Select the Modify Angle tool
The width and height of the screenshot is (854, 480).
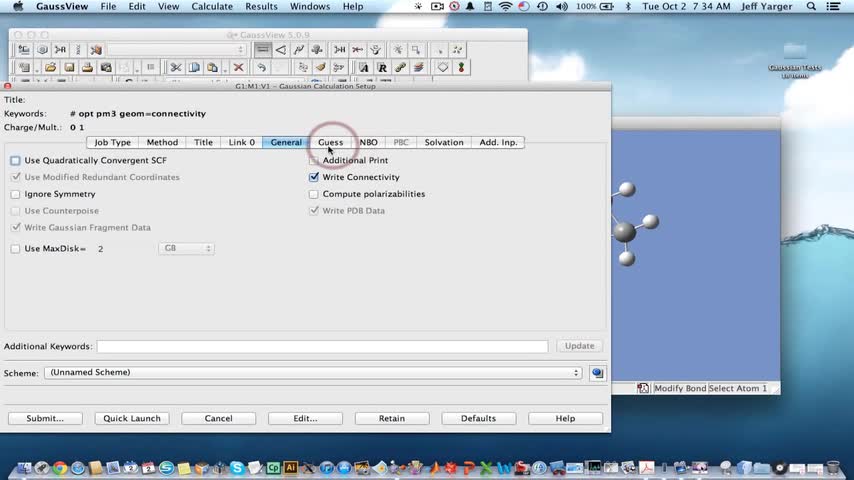pos(280,50)
